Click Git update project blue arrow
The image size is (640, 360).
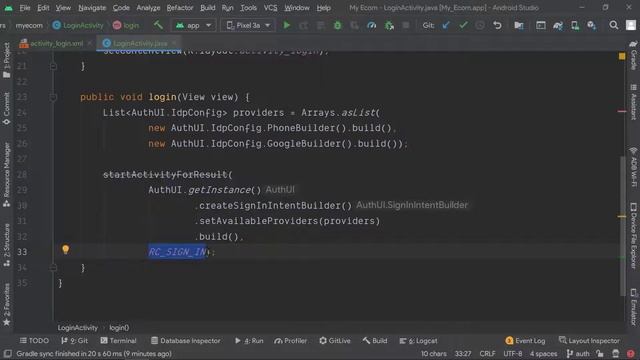pos(446,25)
